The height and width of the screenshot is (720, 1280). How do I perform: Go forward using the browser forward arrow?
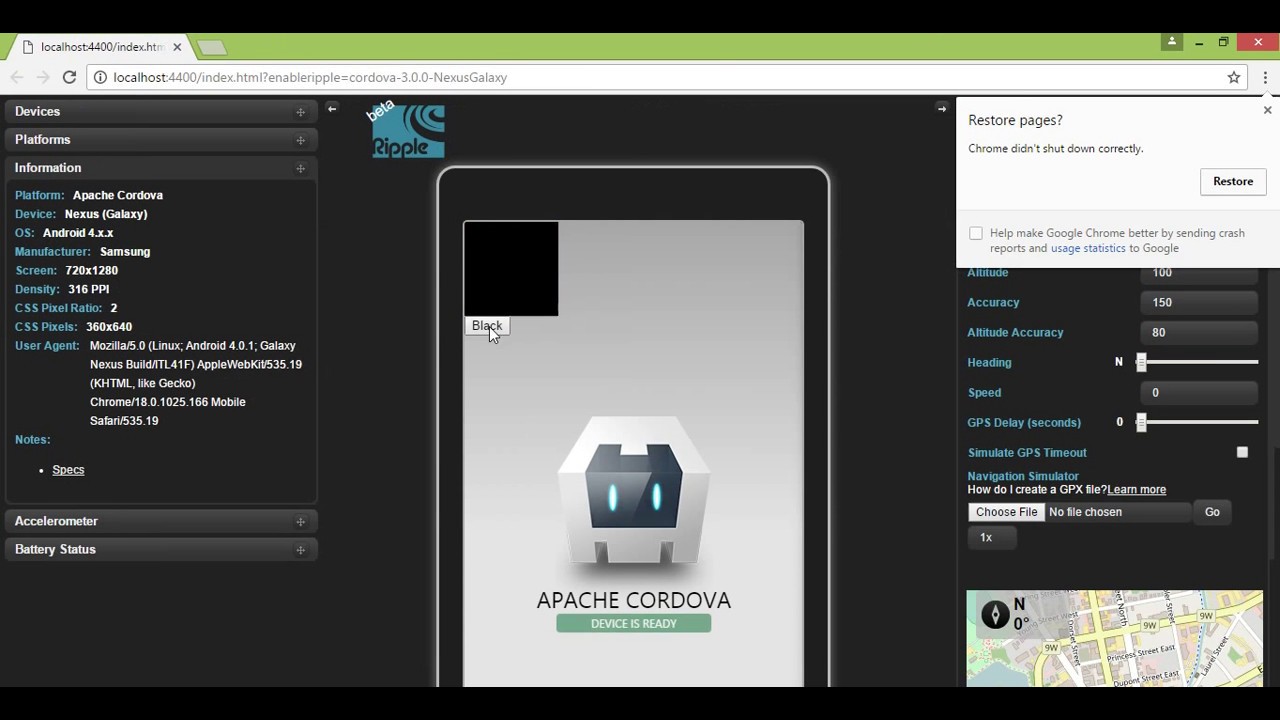pyautogui.click(x=43, y=77)
